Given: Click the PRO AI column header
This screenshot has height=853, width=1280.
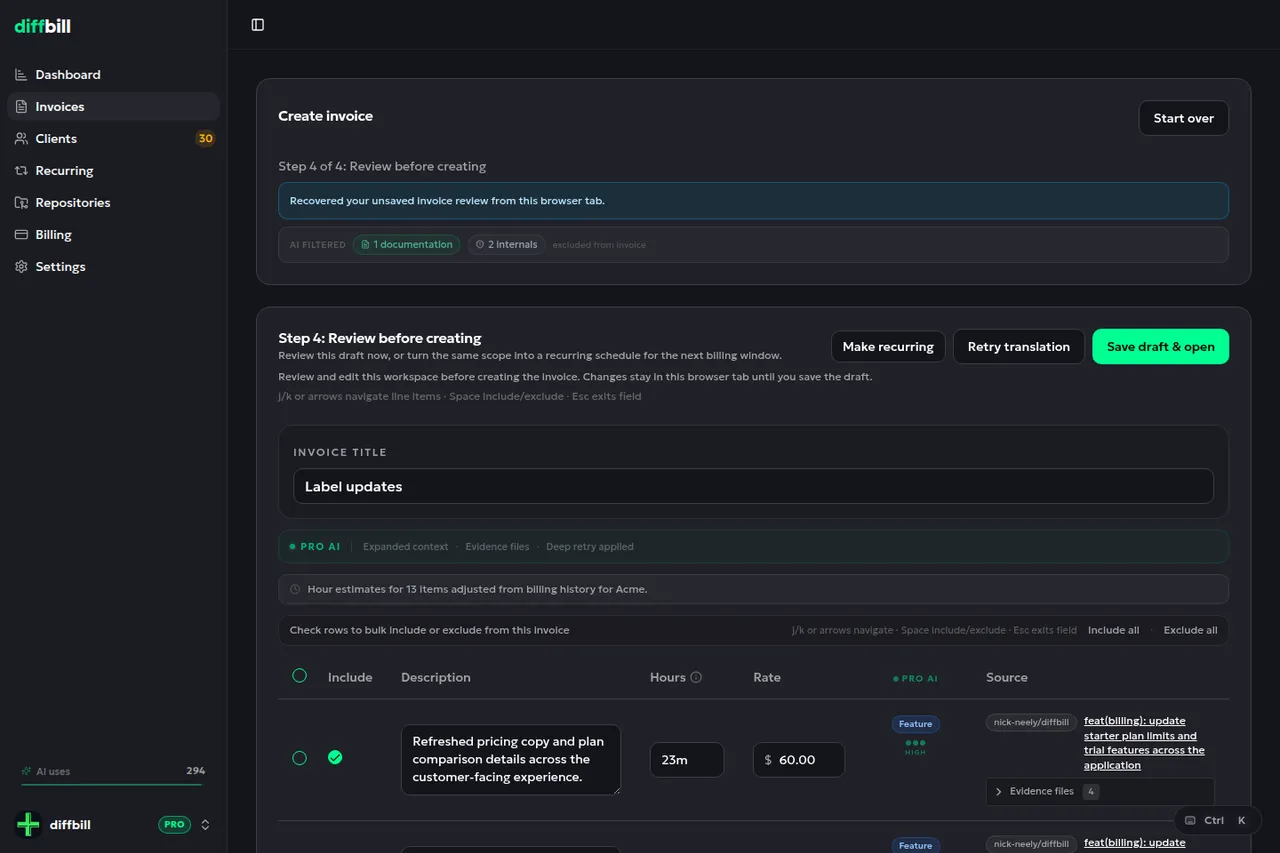Looking at the screenshot, I should (x=915, y=678).
